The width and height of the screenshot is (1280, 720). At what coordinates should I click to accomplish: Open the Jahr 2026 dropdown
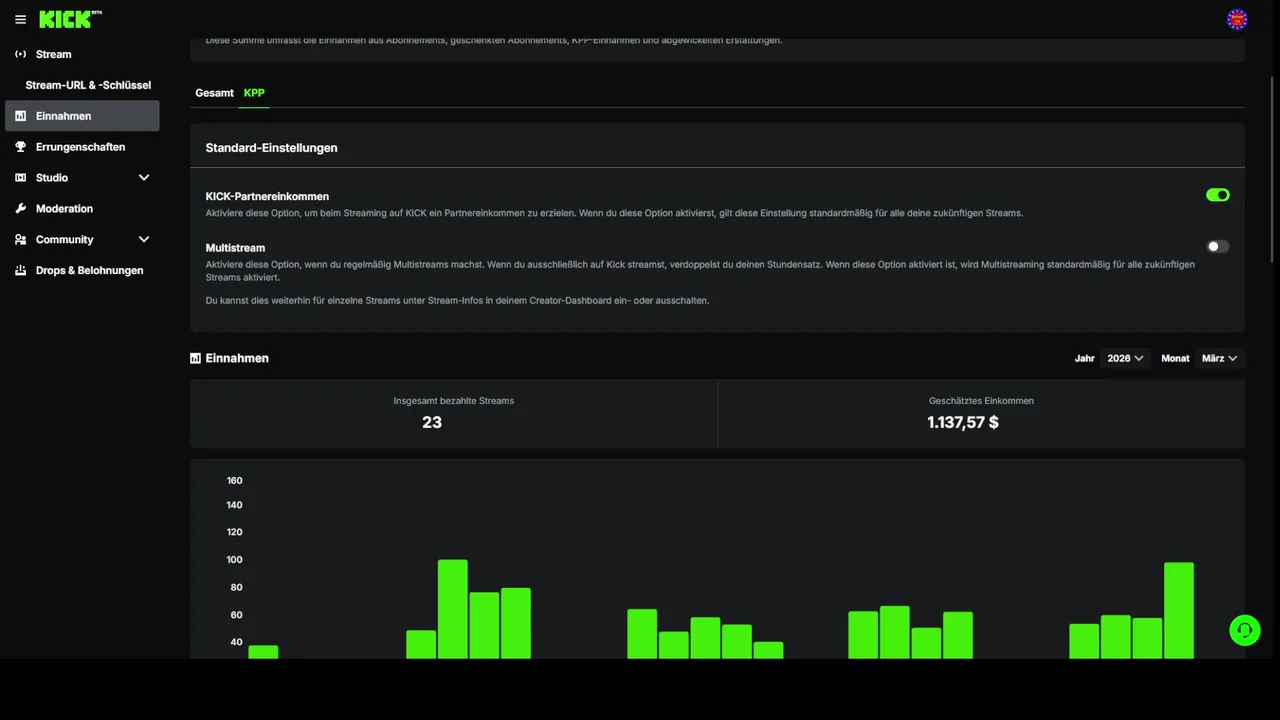point(1125,358)
